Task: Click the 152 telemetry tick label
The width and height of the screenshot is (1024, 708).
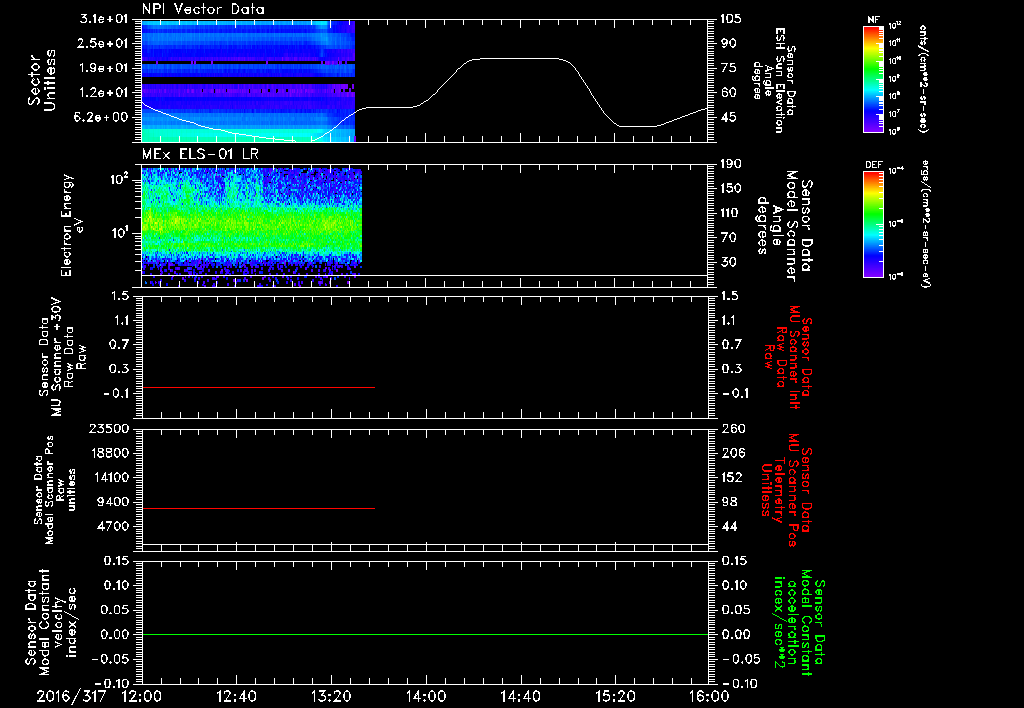Action: point(733,477)
